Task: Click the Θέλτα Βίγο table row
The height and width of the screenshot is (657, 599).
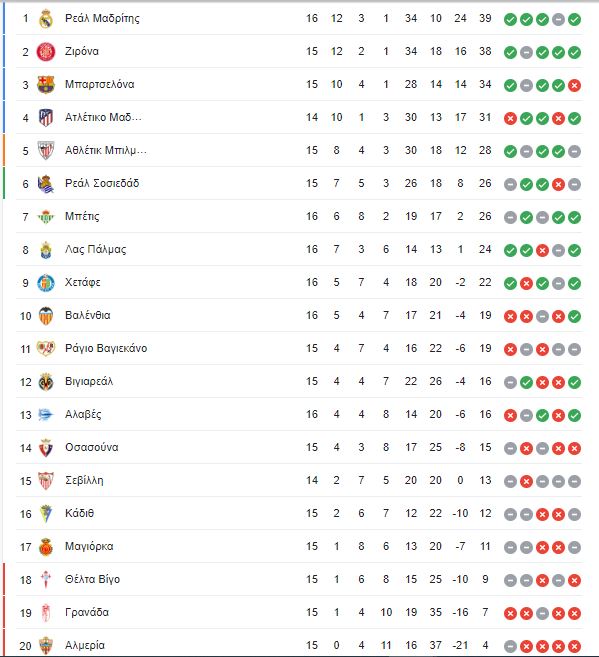Action: click(299, 579)
